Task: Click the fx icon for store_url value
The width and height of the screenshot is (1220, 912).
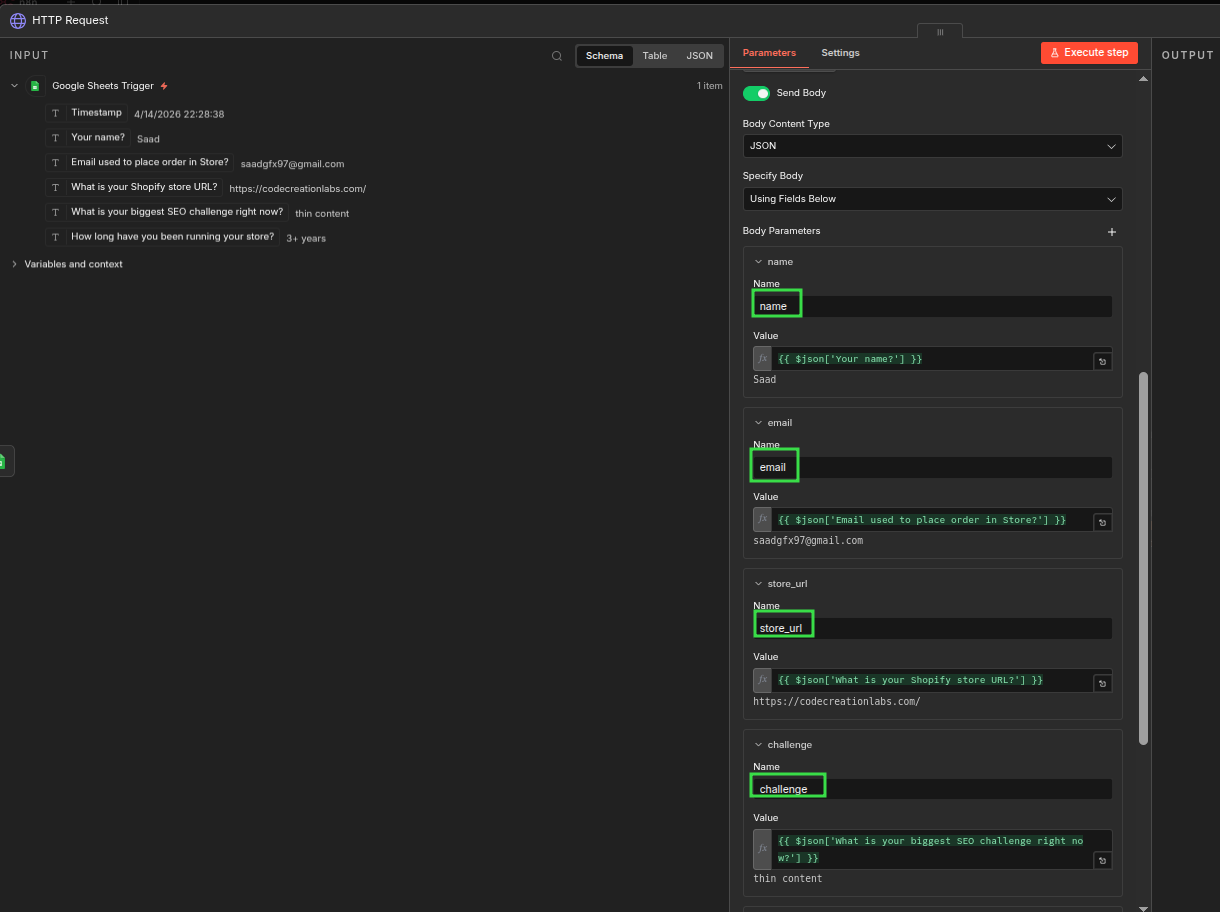Action: [762, 680]
